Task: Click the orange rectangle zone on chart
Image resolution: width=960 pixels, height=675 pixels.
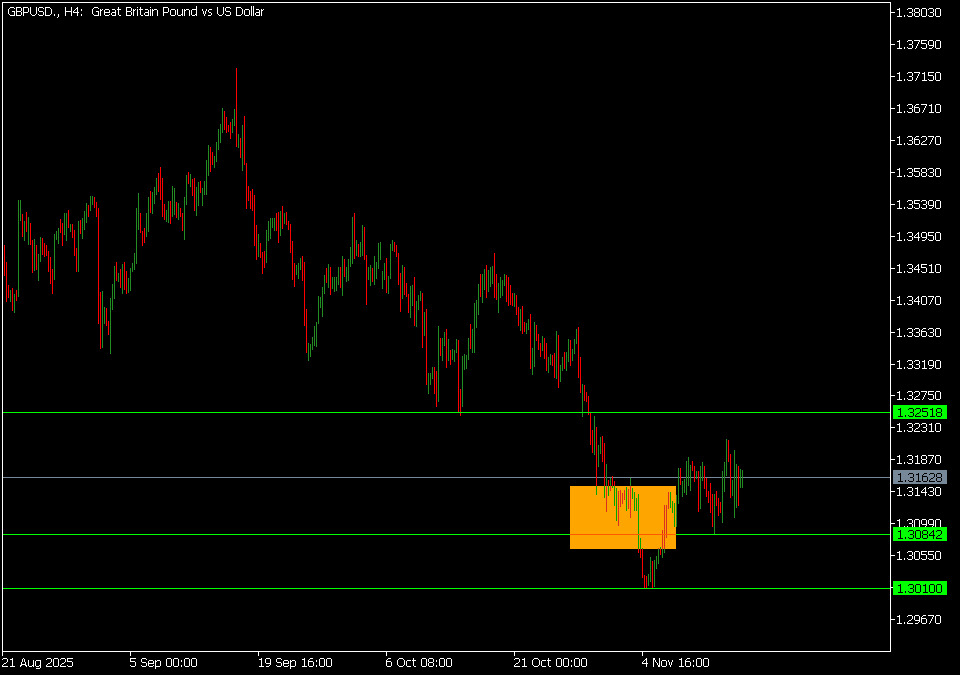Action: coord(622,517)
